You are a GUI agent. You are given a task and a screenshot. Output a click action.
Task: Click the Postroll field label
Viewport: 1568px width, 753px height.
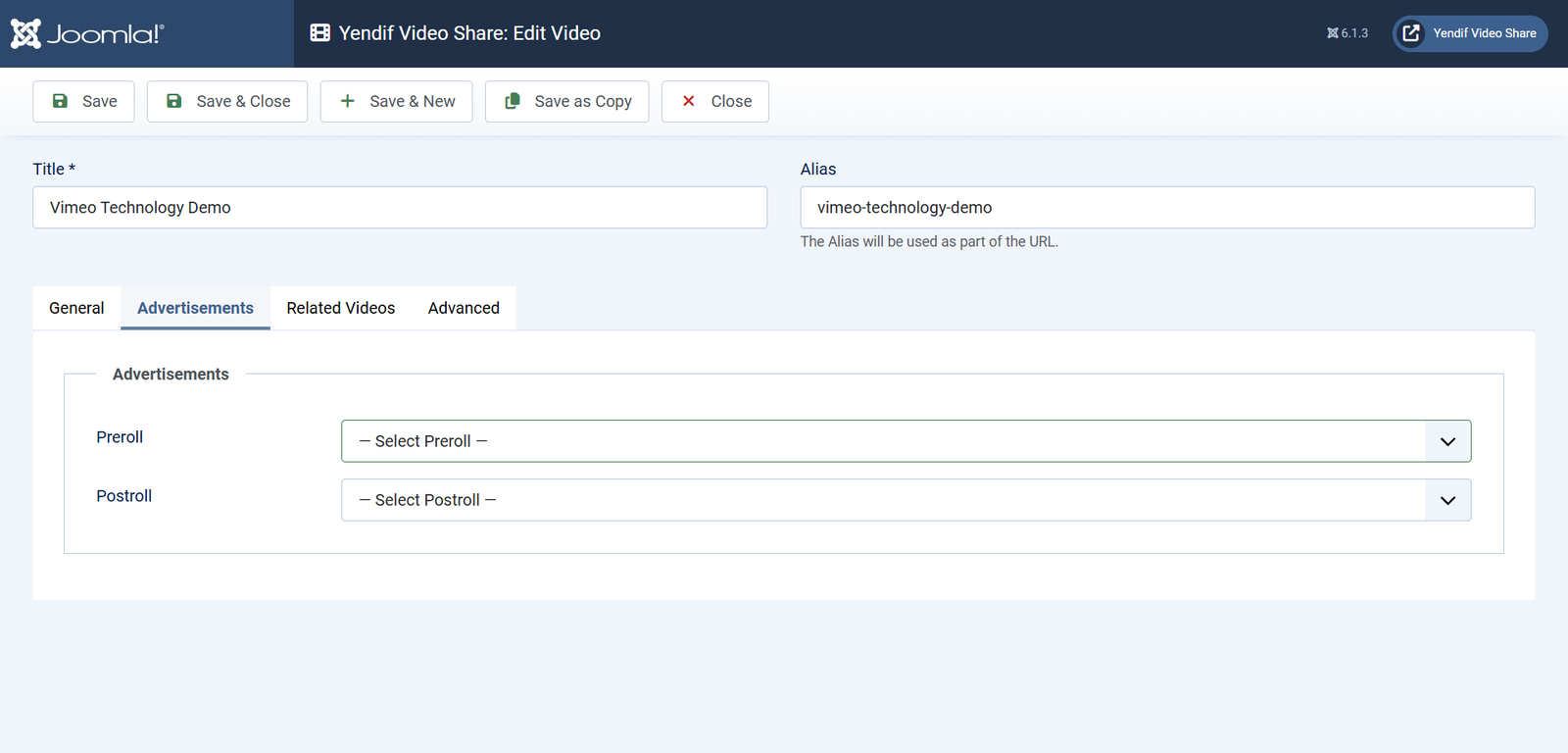pos(124,496)
